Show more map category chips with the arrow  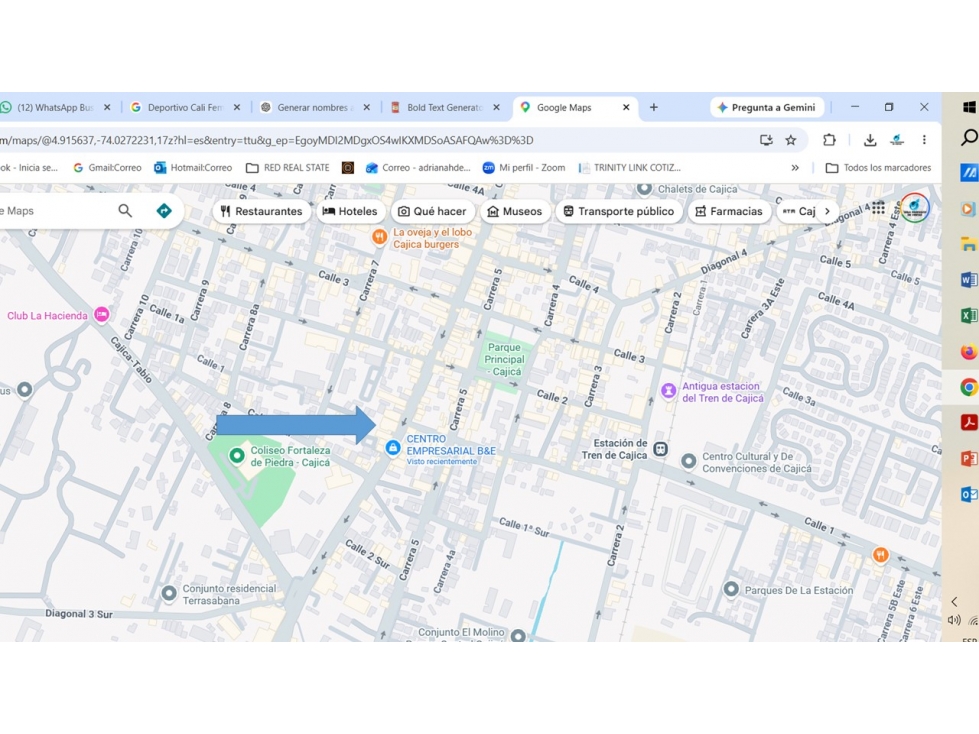tap(827, 211)
